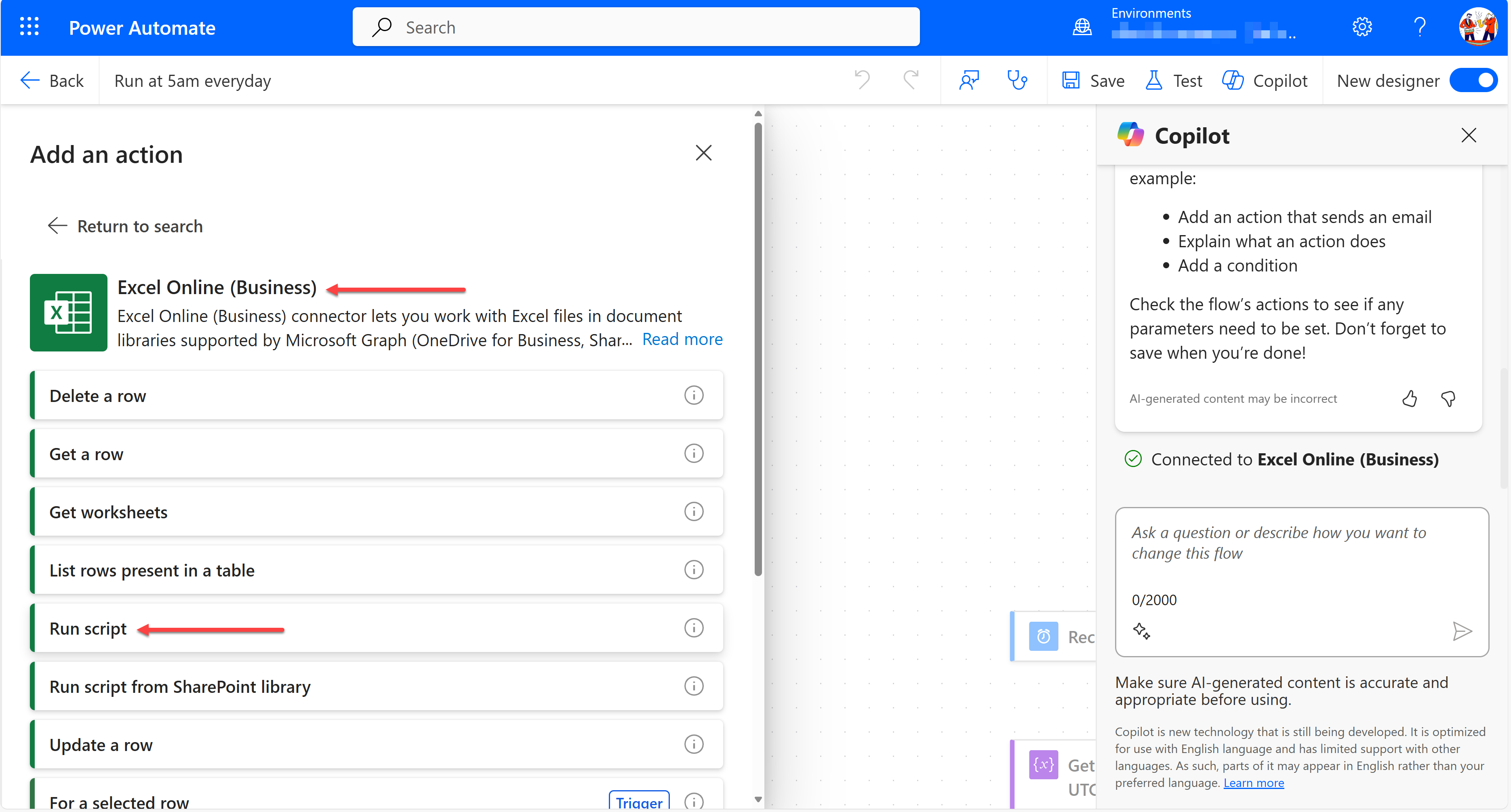
Task: Close the Copilot pane
Action: click(1468, 135)
